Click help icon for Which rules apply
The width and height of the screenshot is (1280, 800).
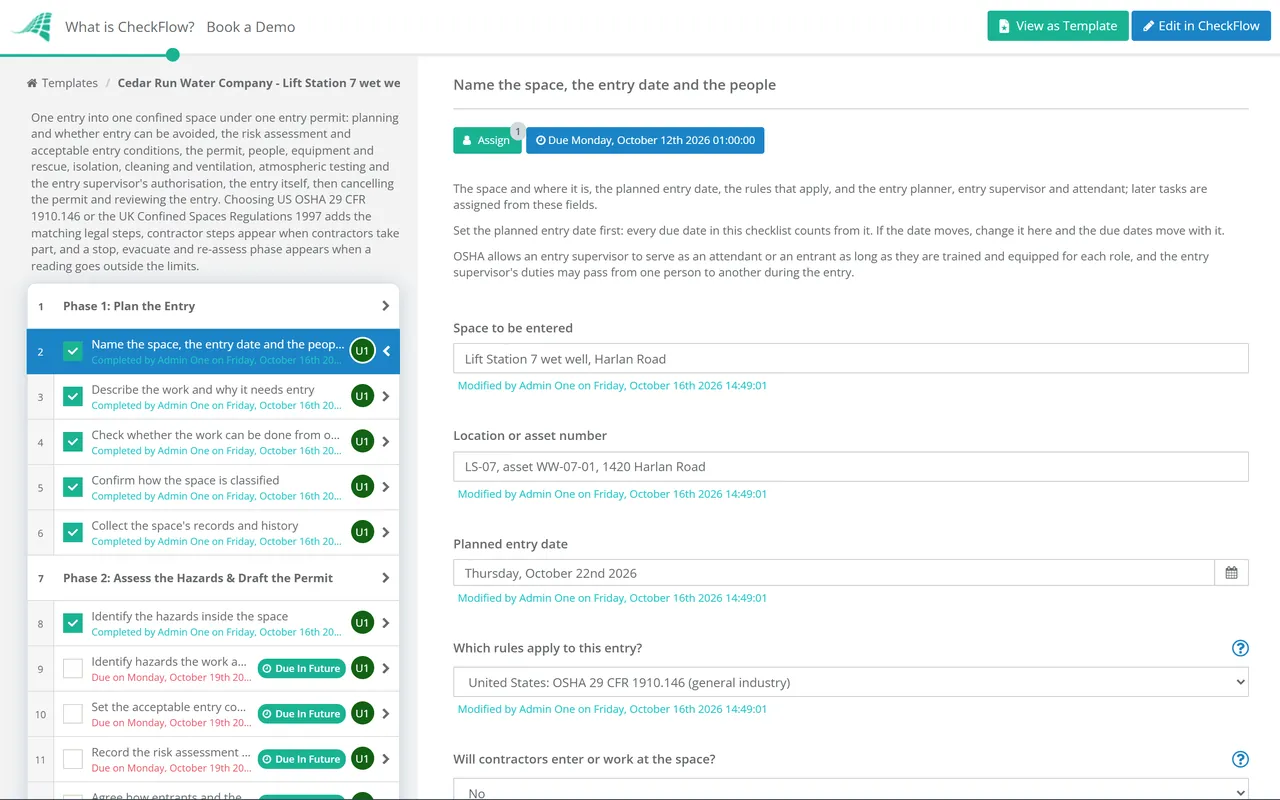tap(1240, 648)
